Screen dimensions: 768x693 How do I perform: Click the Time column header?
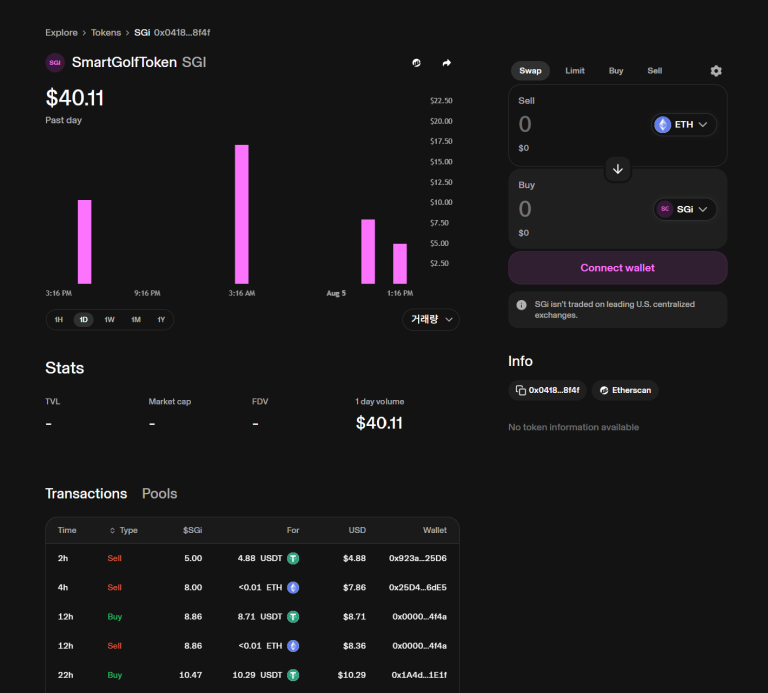pyautogui.click(x=67, y=530)
